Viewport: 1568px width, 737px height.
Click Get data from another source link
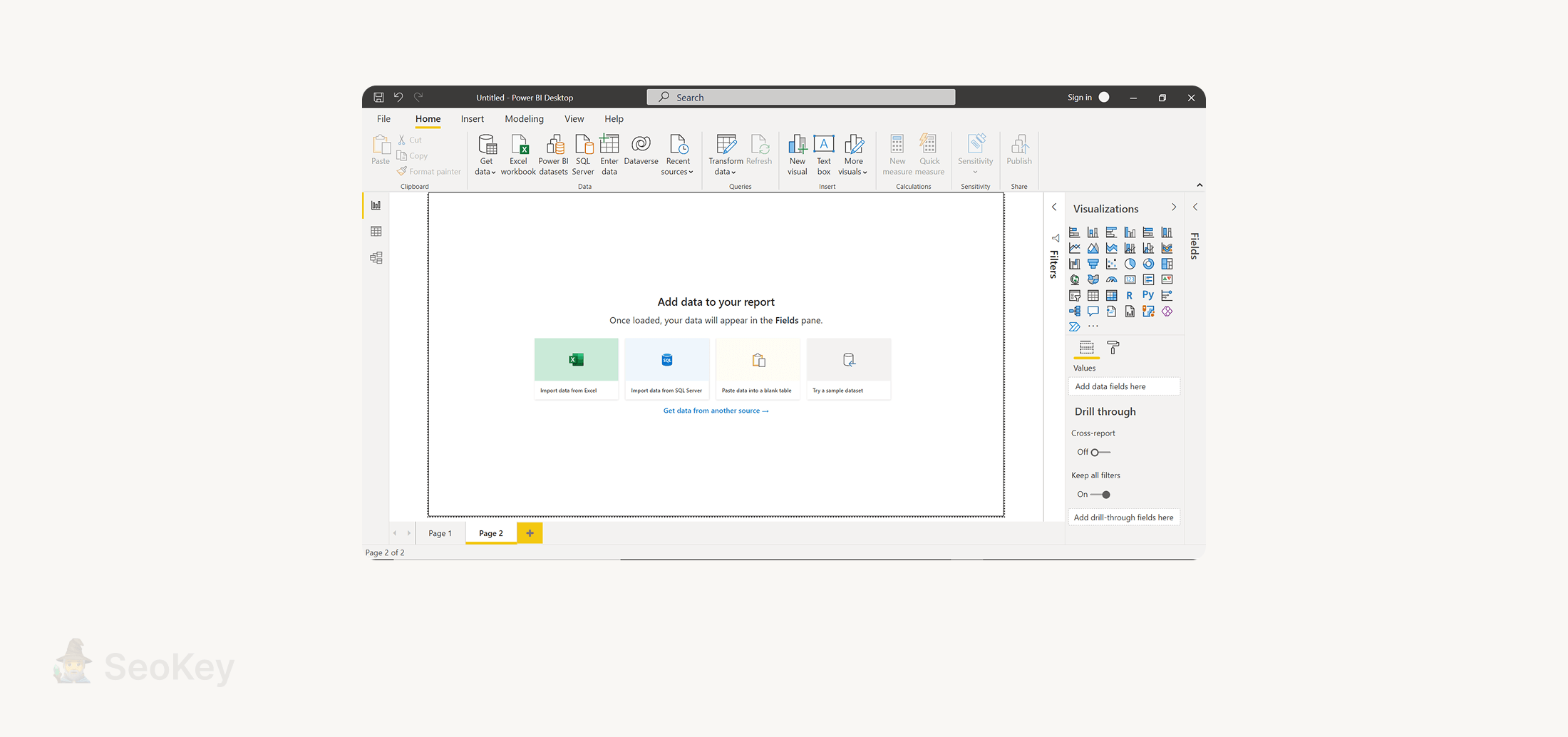[716, 411]
